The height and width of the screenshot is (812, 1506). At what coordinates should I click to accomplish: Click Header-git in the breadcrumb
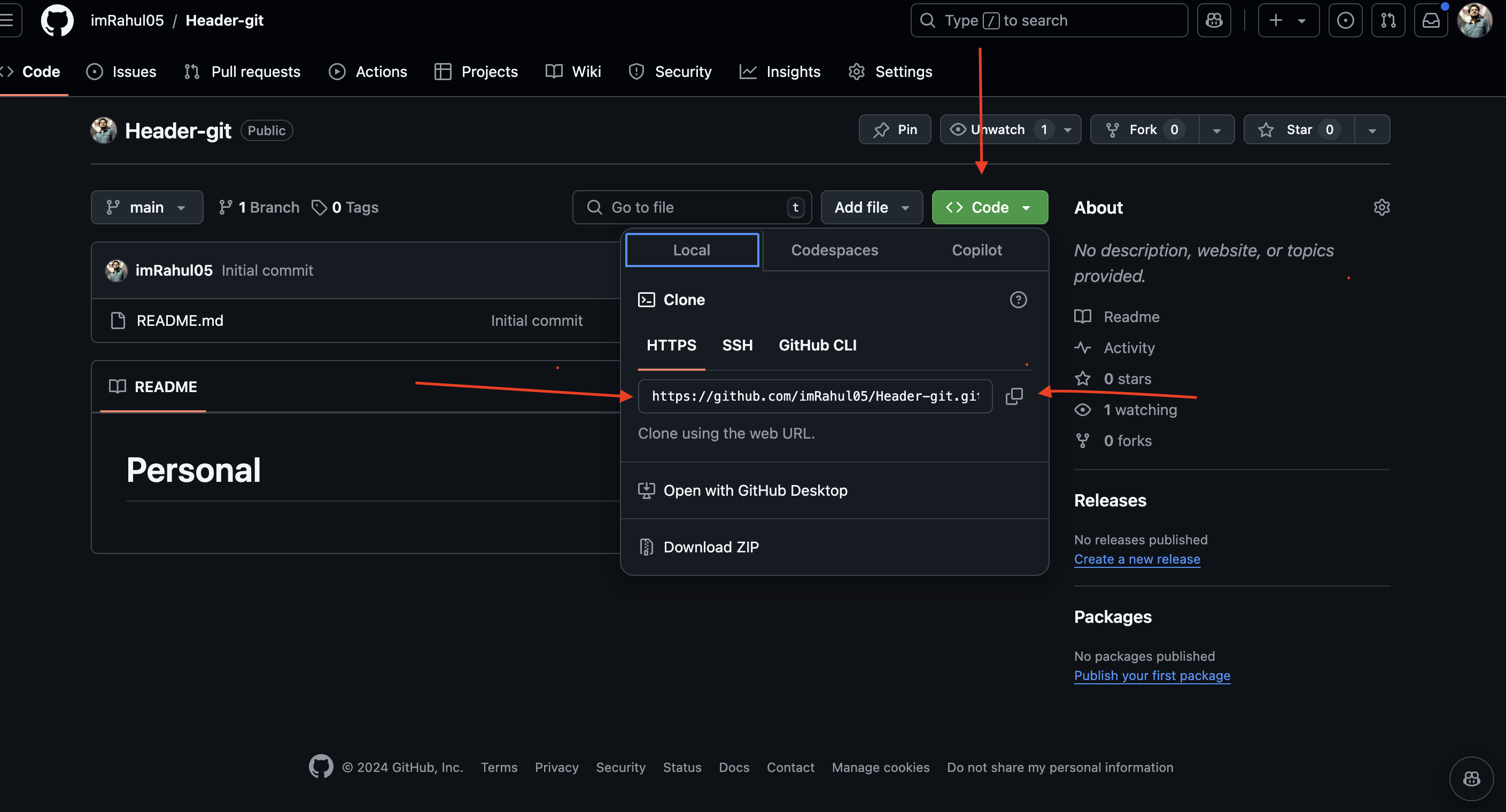(x=224, y=20)
